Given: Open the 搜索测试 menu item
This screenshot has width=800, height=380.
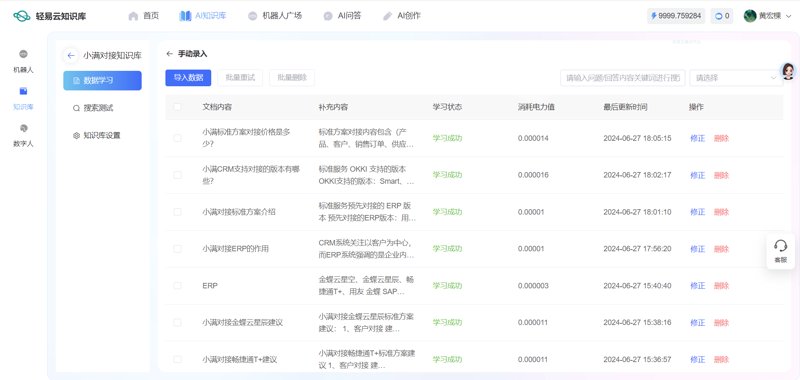Looking at the screenshot, I should click(x=102, y=108).
